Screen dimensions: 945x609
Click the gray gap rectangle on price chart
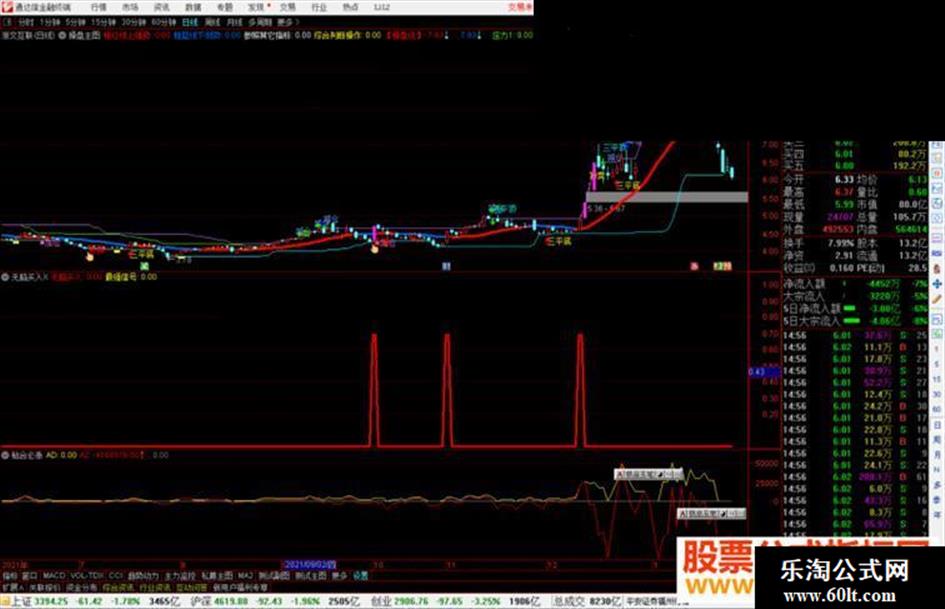click(x=667, y=197)
